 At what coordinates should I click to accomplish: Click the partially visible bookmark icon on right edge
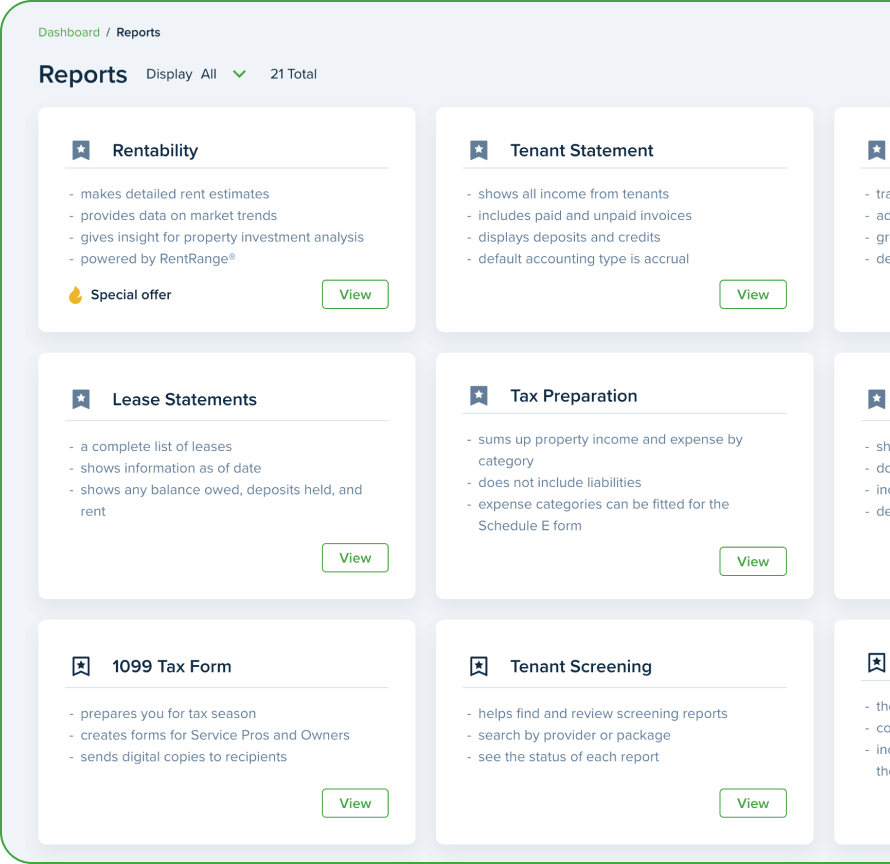(876, 149)
